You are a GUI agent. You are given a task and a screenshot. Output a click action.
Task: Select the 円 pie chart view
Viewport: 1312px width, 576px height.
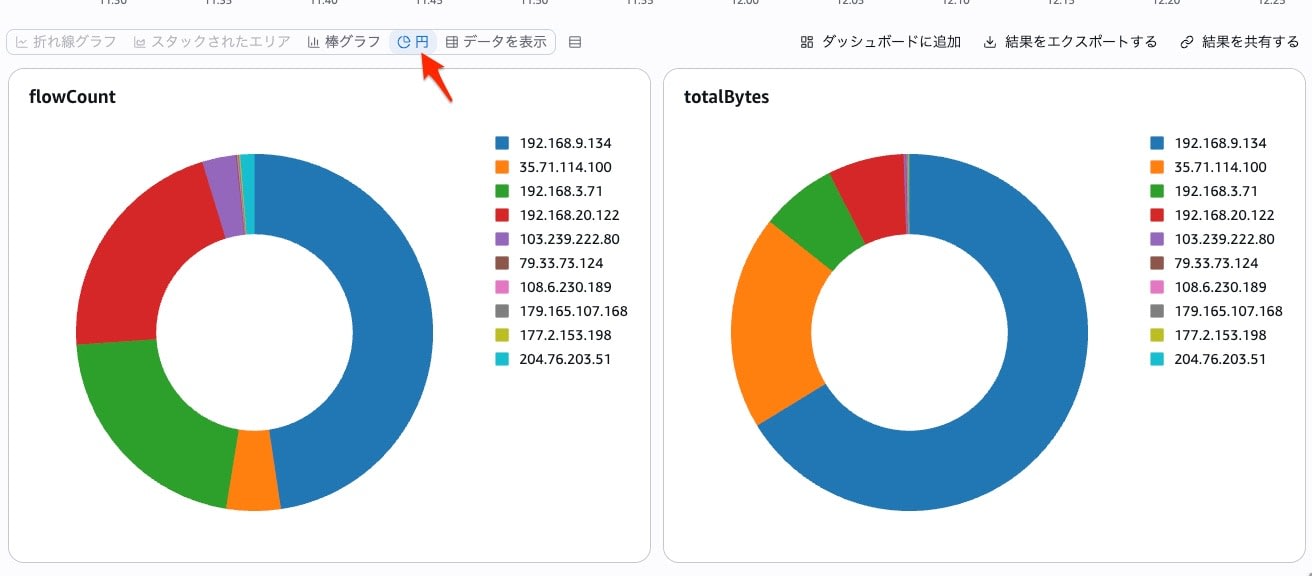413,42
